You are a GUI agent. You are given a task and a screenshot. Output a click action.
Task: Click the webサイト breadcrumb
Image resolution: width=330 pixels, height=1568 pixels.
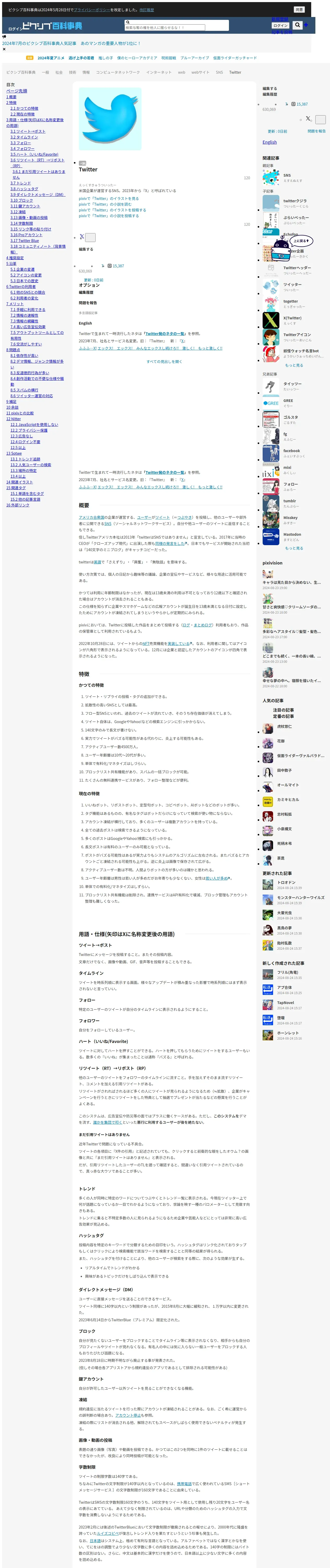(x=201, y=72)
